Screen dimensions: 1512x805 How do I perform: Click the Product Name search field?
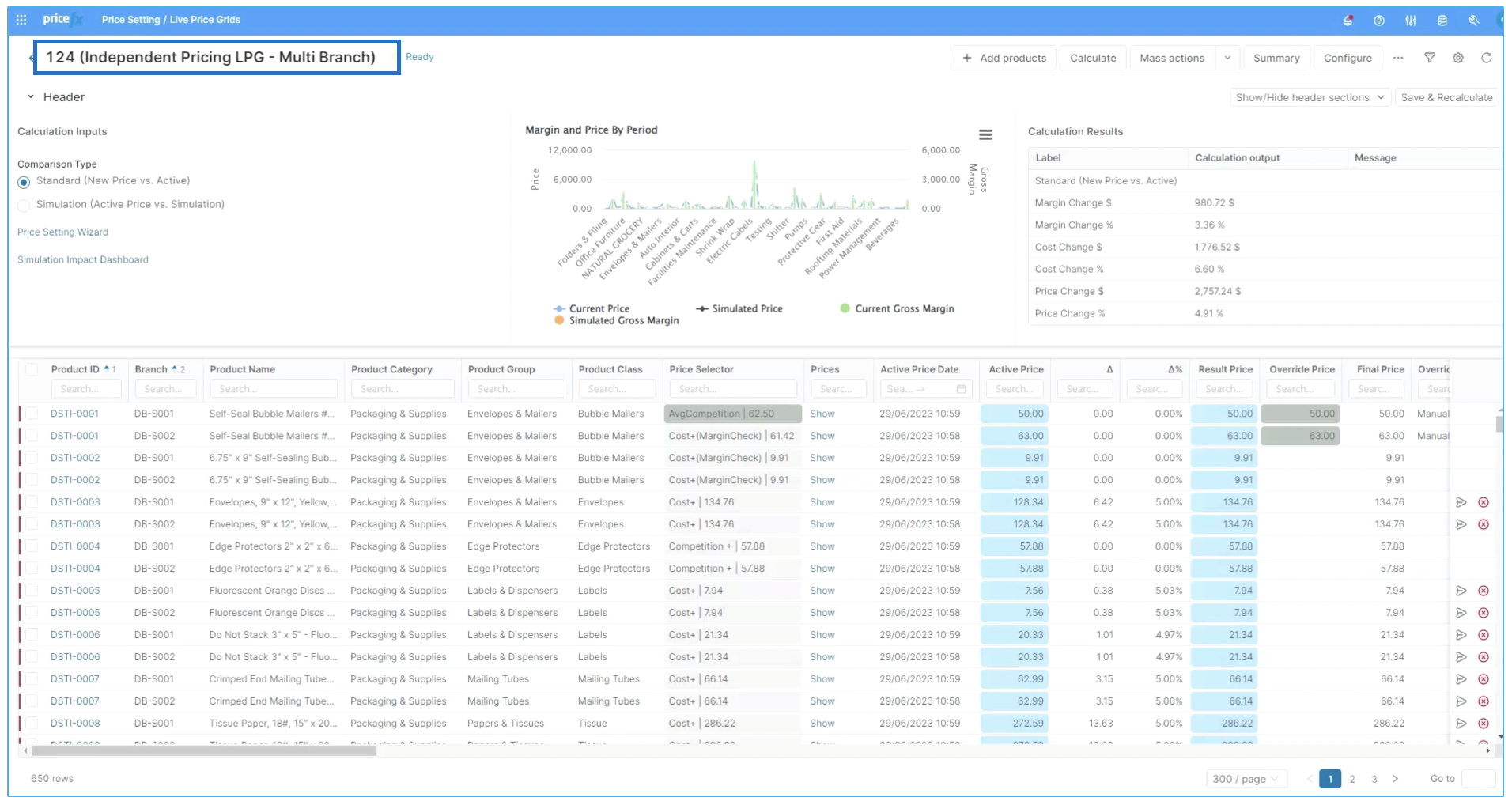click(274, 389)
